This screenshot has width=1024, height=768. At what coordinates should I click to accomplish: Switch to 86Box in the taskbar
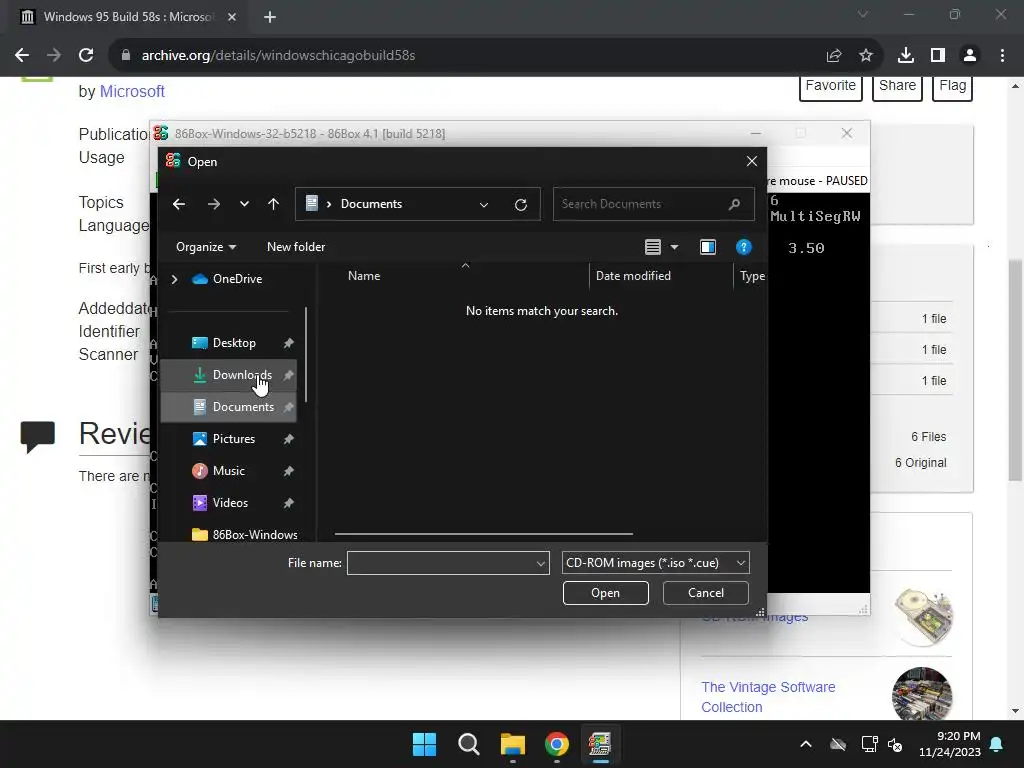(x=600, y=744)
